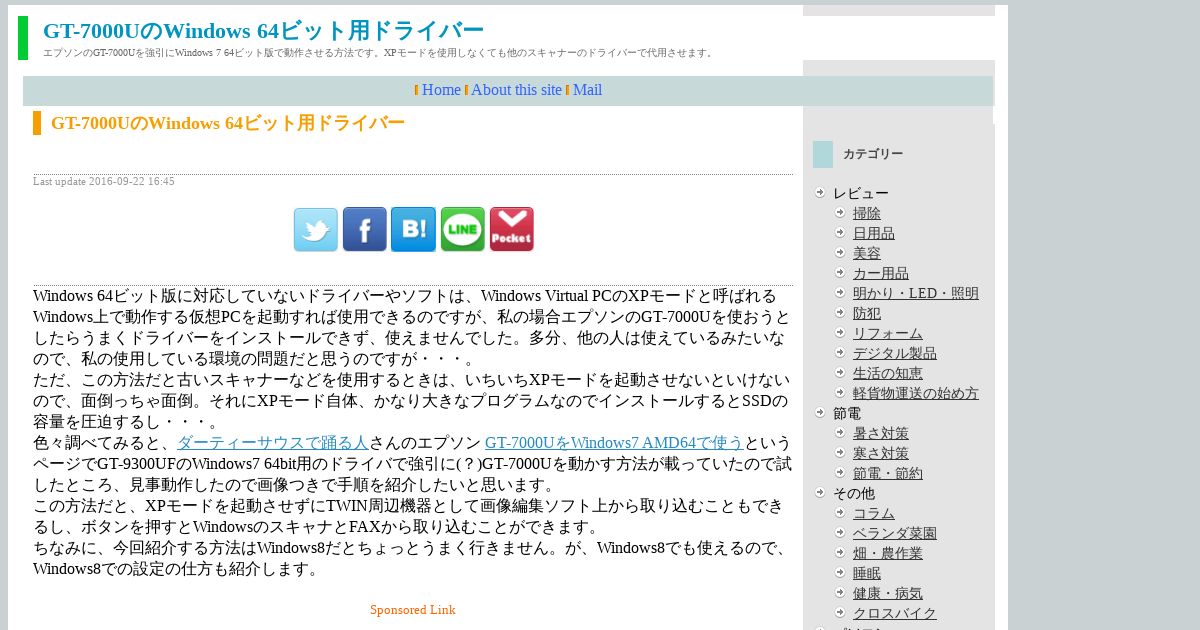This screenshot has width=1200, height=630.
Task: Open the 寒さ対策 category
Action: (x=881, y=453)
